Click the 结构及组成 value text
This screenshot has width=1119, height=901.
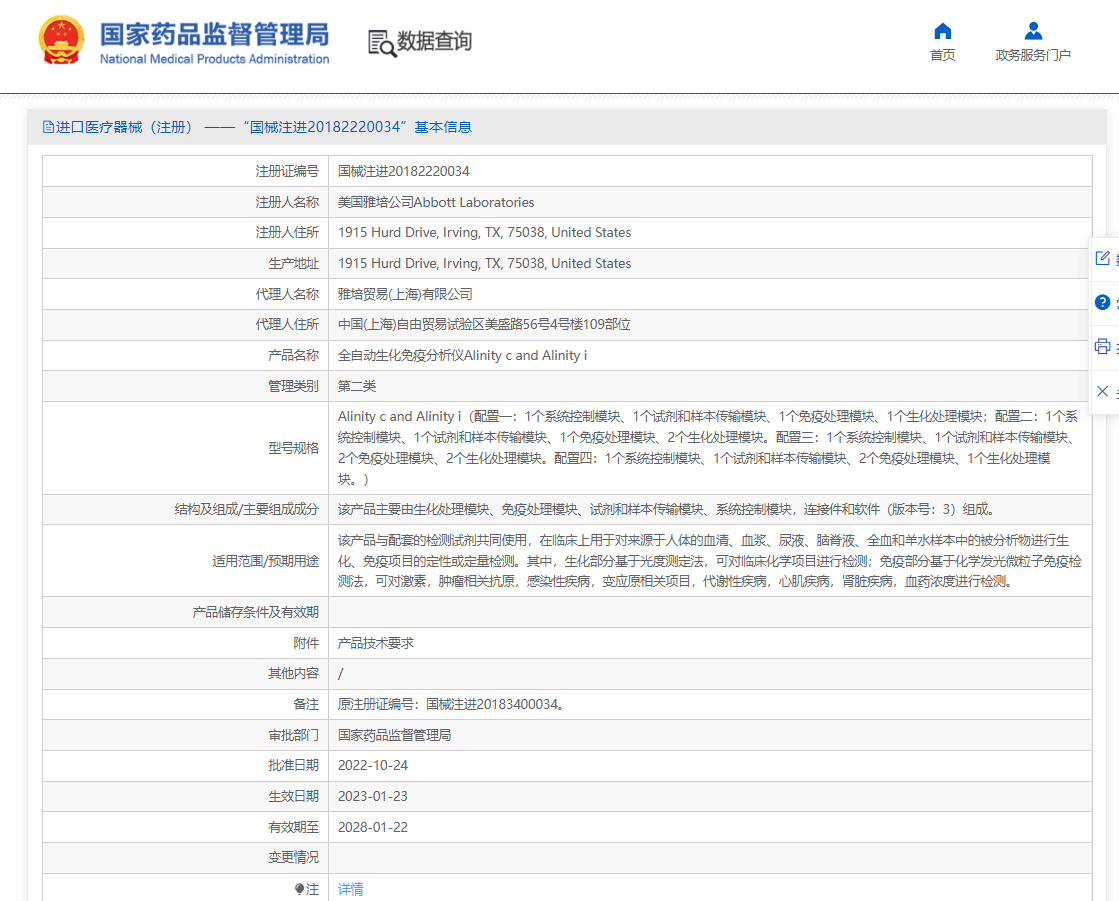click(x=667, y=509)
